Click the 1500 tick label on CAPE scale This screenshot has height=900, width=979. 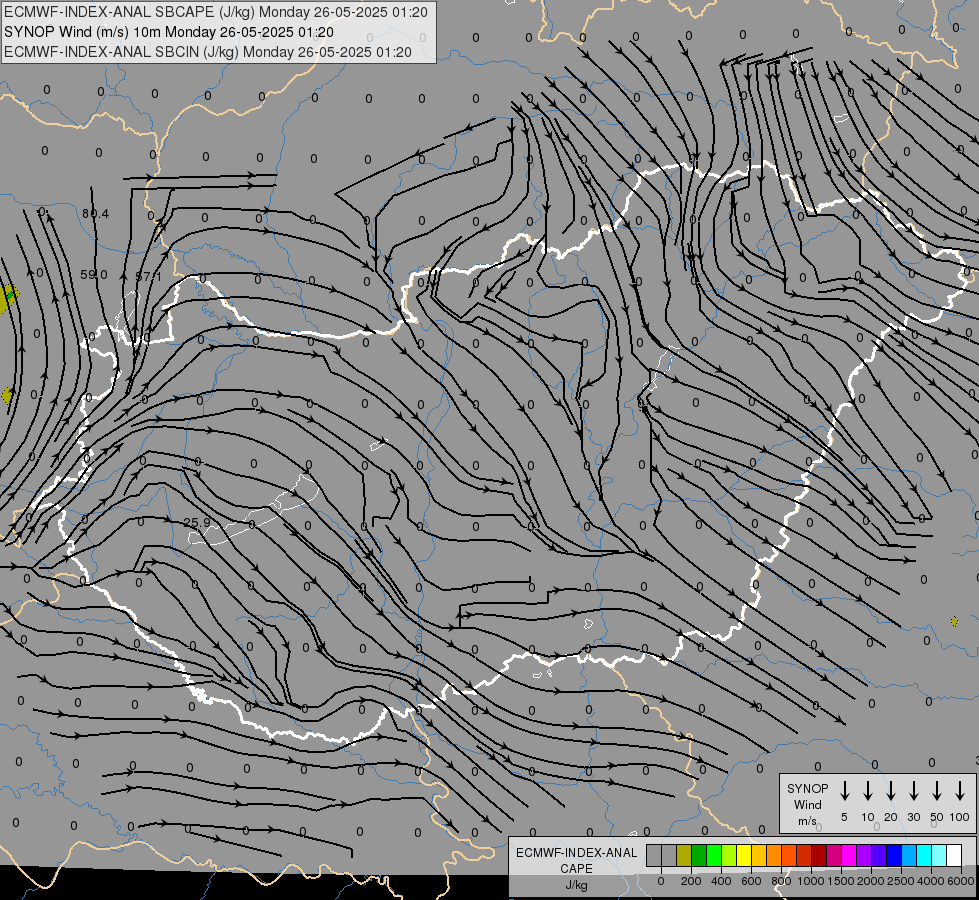pos(841,881)
